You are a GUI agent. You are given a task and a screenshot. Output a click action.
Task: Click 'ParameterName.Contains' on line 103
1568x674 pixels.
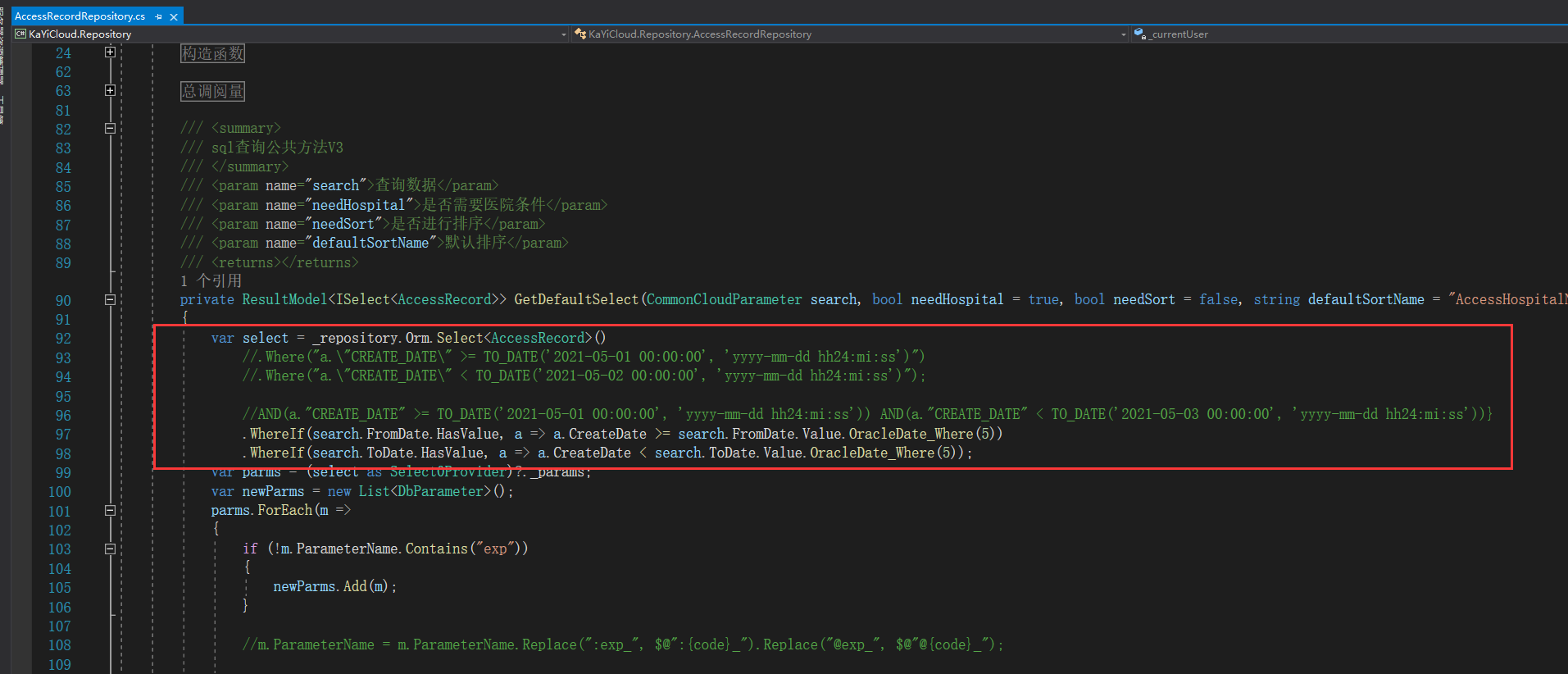coord(382,549)
